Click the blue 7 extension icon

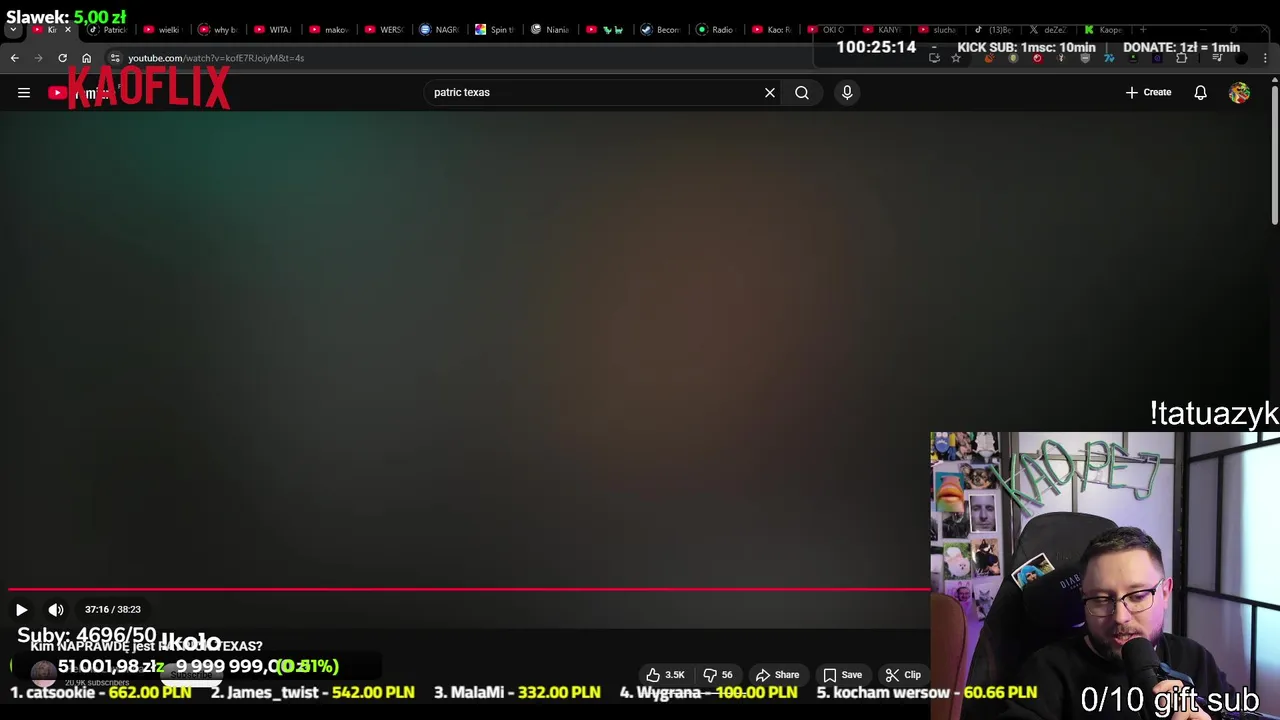1109,58
